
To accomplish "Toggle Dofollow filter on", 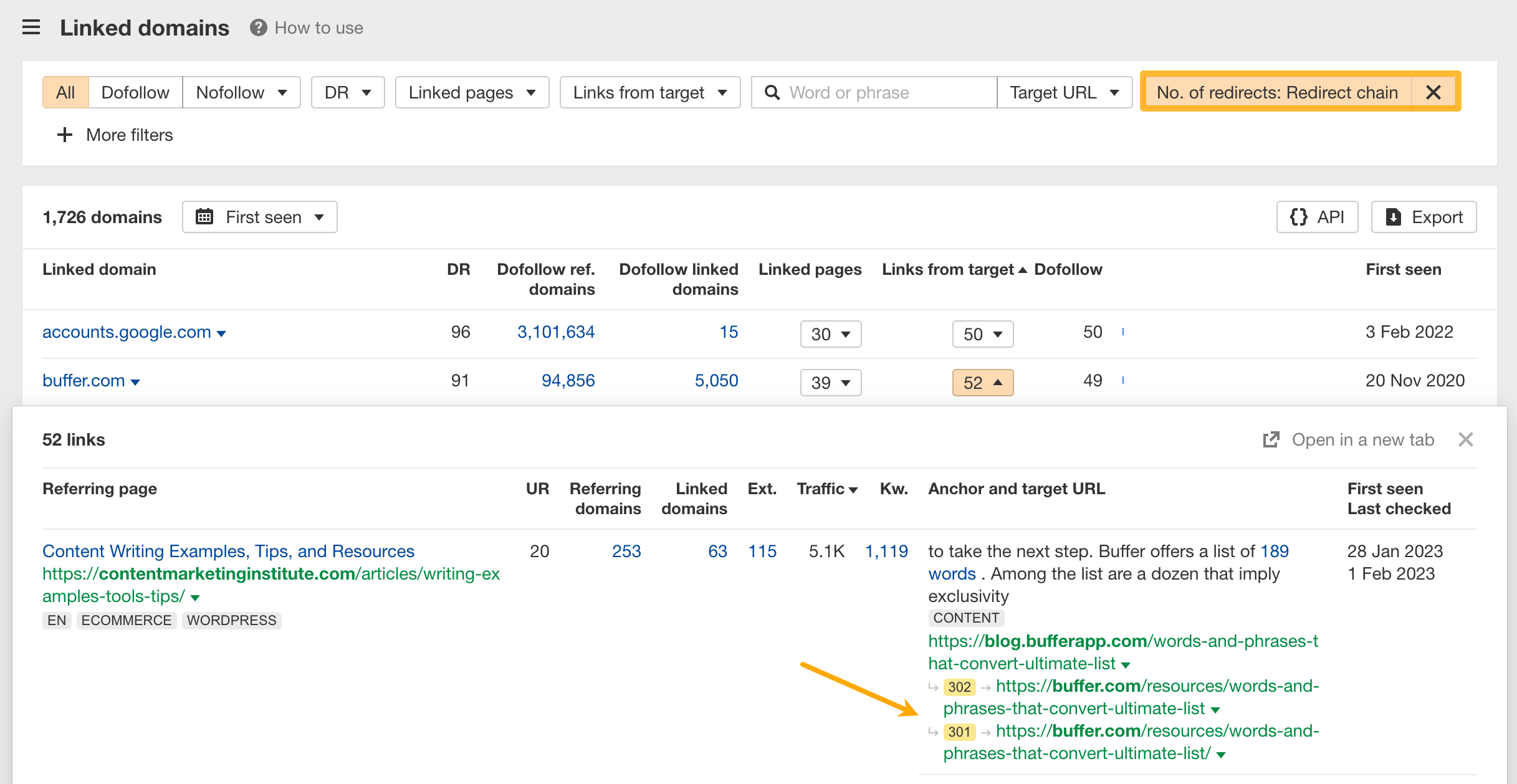I will click(133, 92).
